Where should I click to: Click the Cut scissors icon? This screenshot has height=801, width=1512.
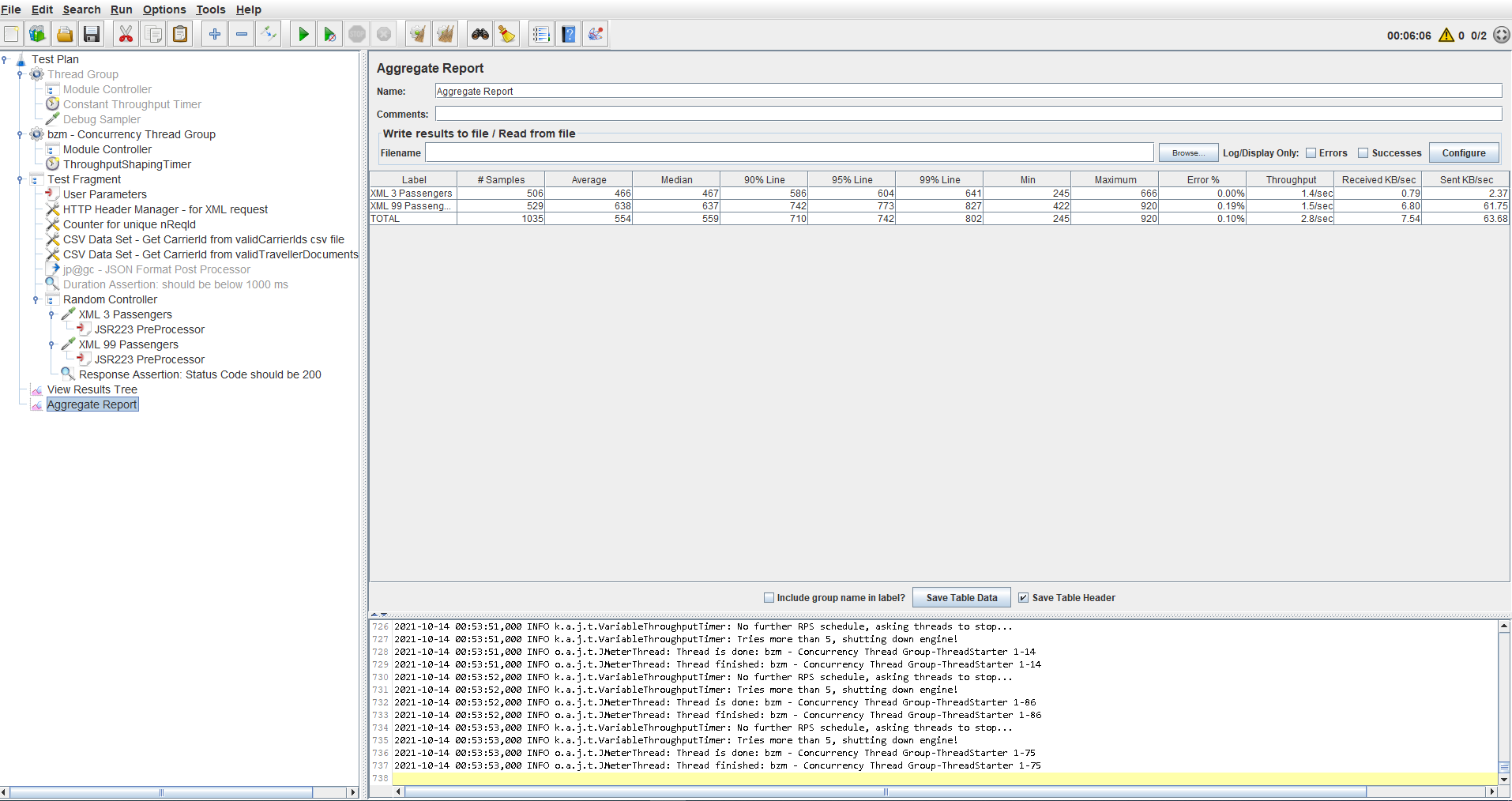(x=125, y=34)
